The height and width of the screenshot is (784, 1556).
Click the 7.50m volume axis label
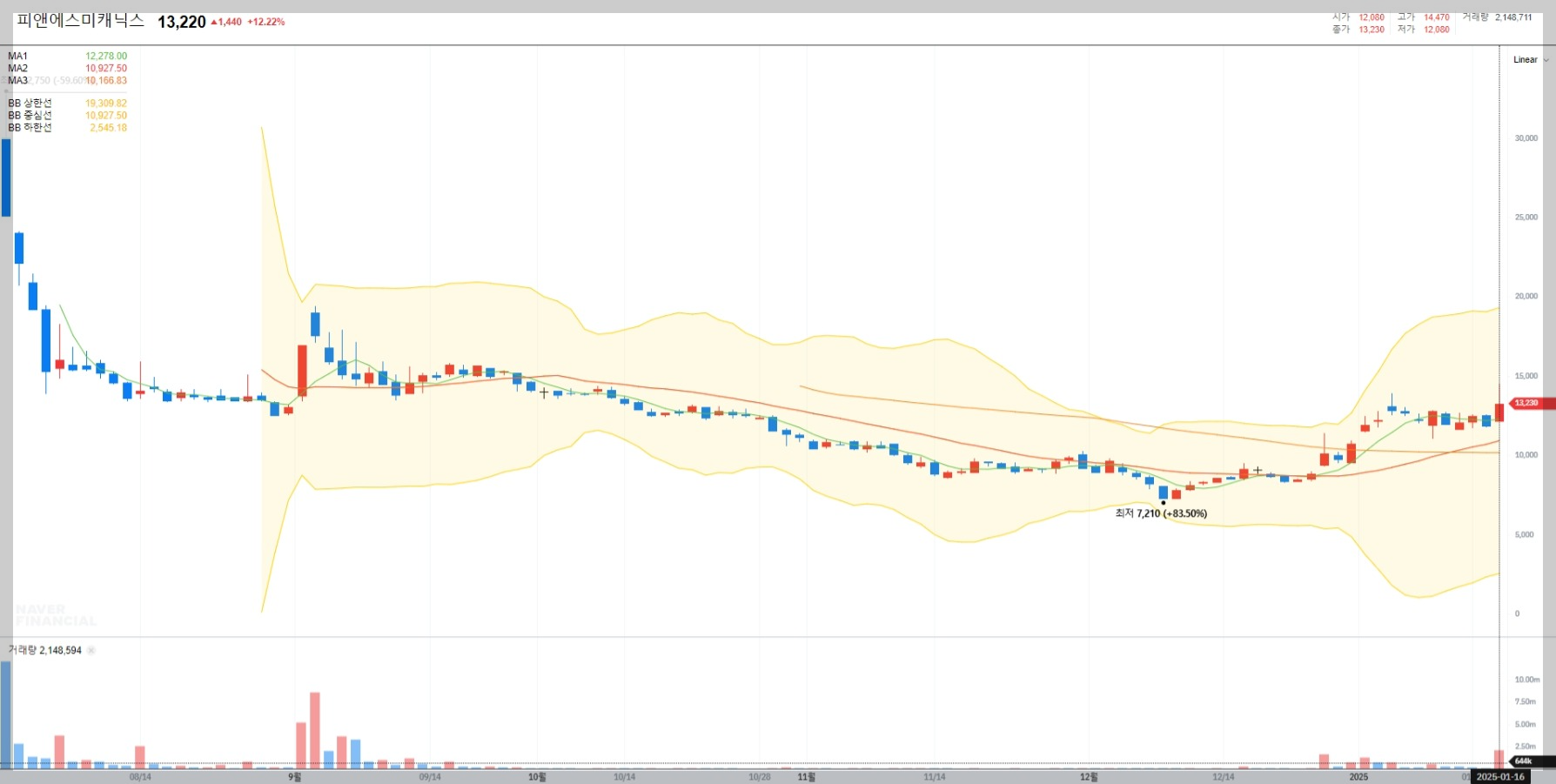1526,701
